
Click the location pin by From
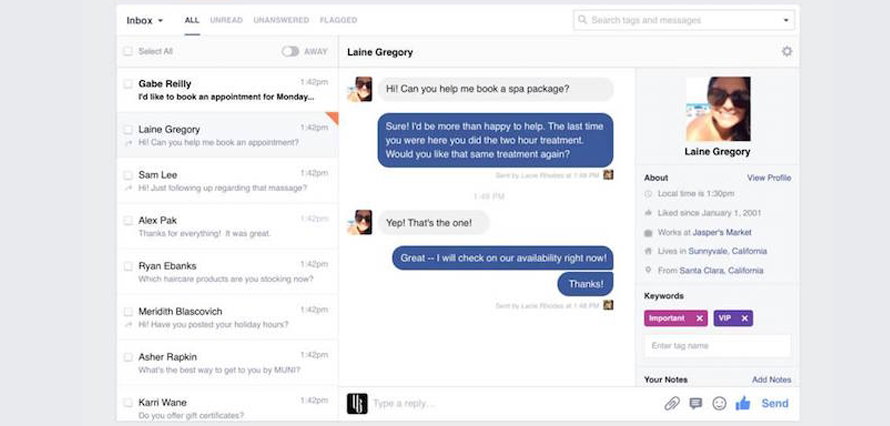coord(648,271)
